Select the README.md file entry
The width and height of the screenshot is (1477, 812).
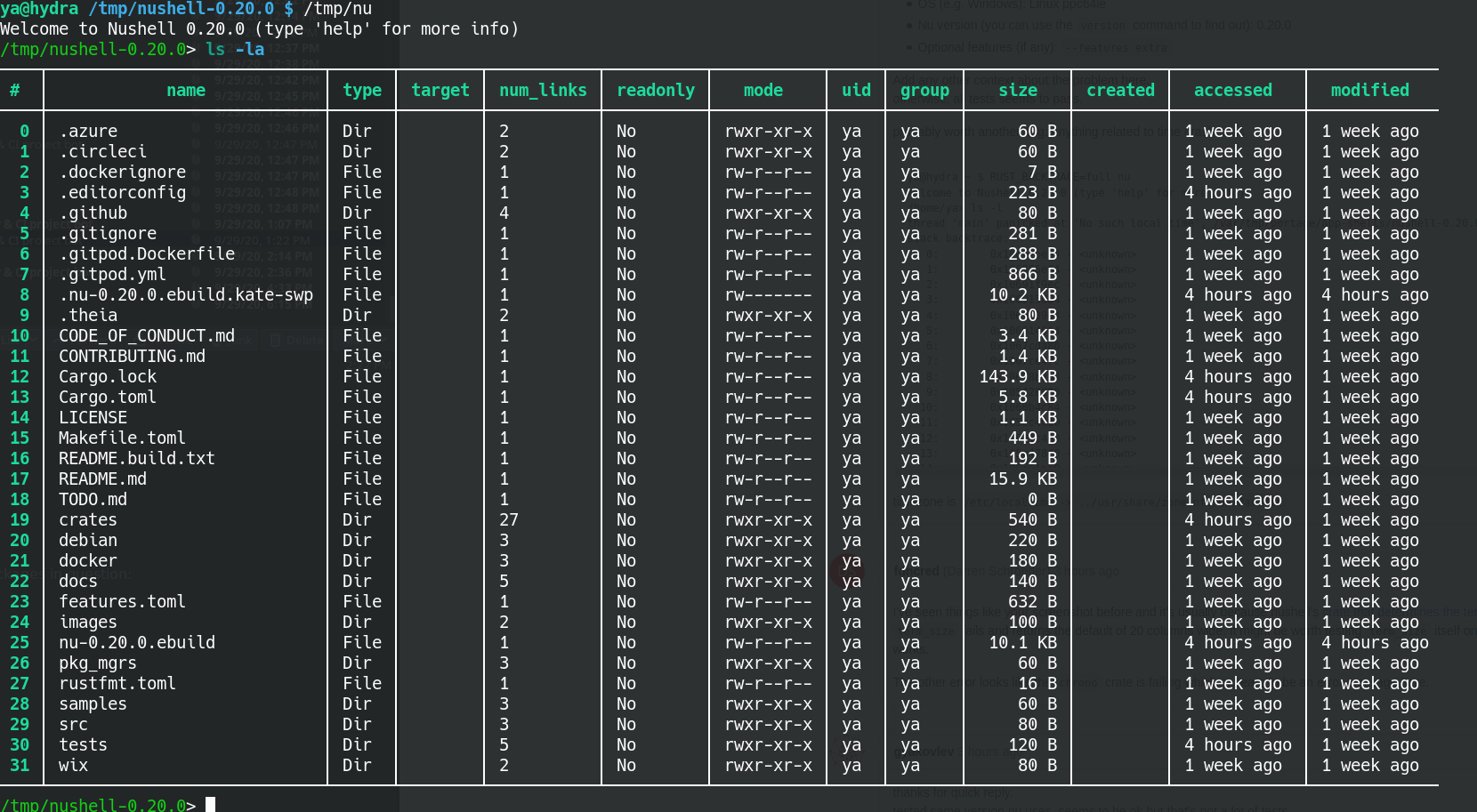click(103, 478)
